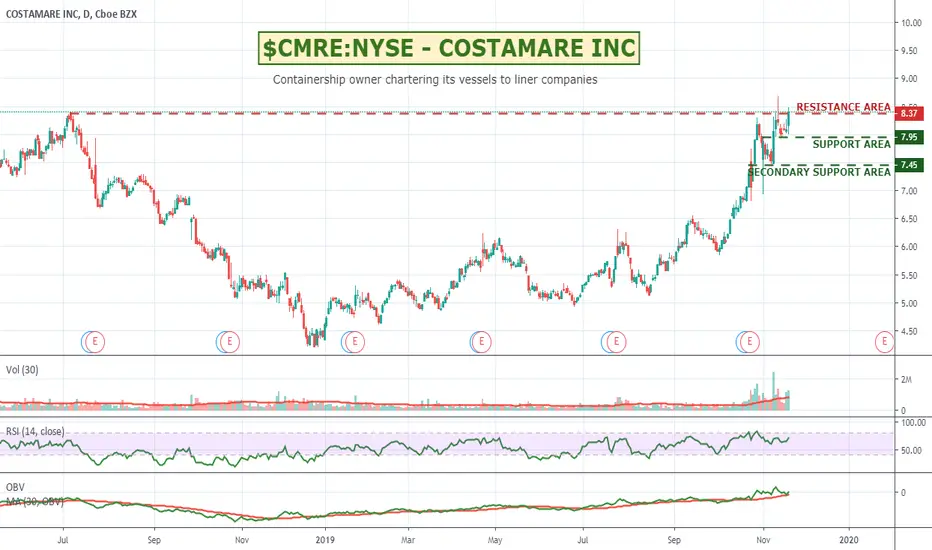The height and width of the screenshot is (550, 932).
Task: Click the 5.50 price axis label
Action: coord(909,275)
